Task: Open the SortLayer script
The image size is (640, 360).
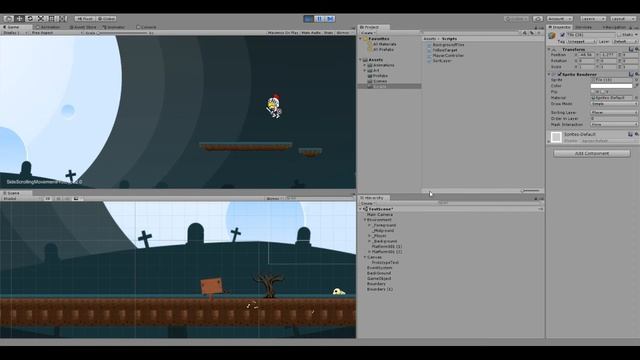Action: point(442,60)
